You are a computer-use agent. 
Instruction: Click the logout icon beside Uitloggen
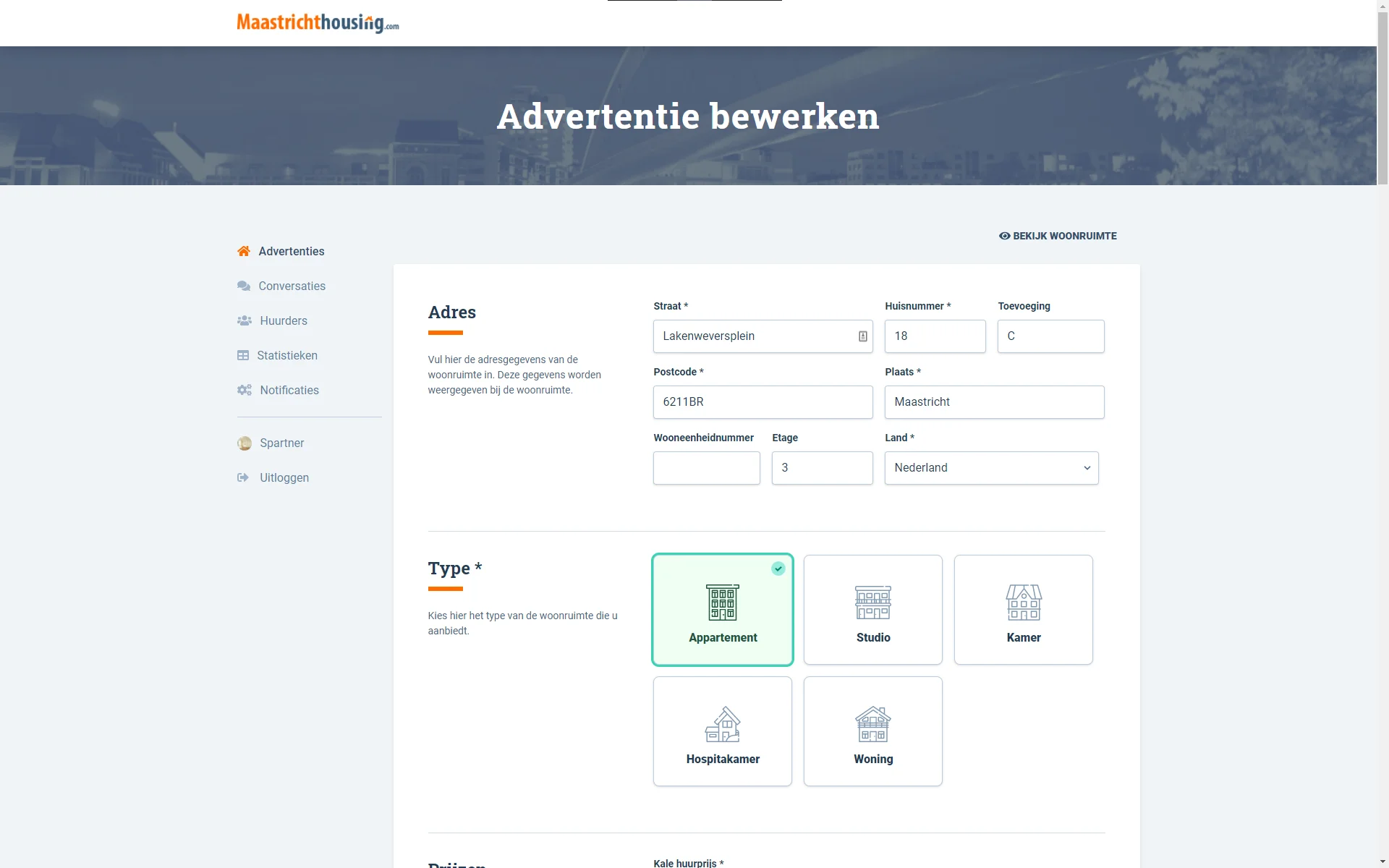tap(243, 477)
